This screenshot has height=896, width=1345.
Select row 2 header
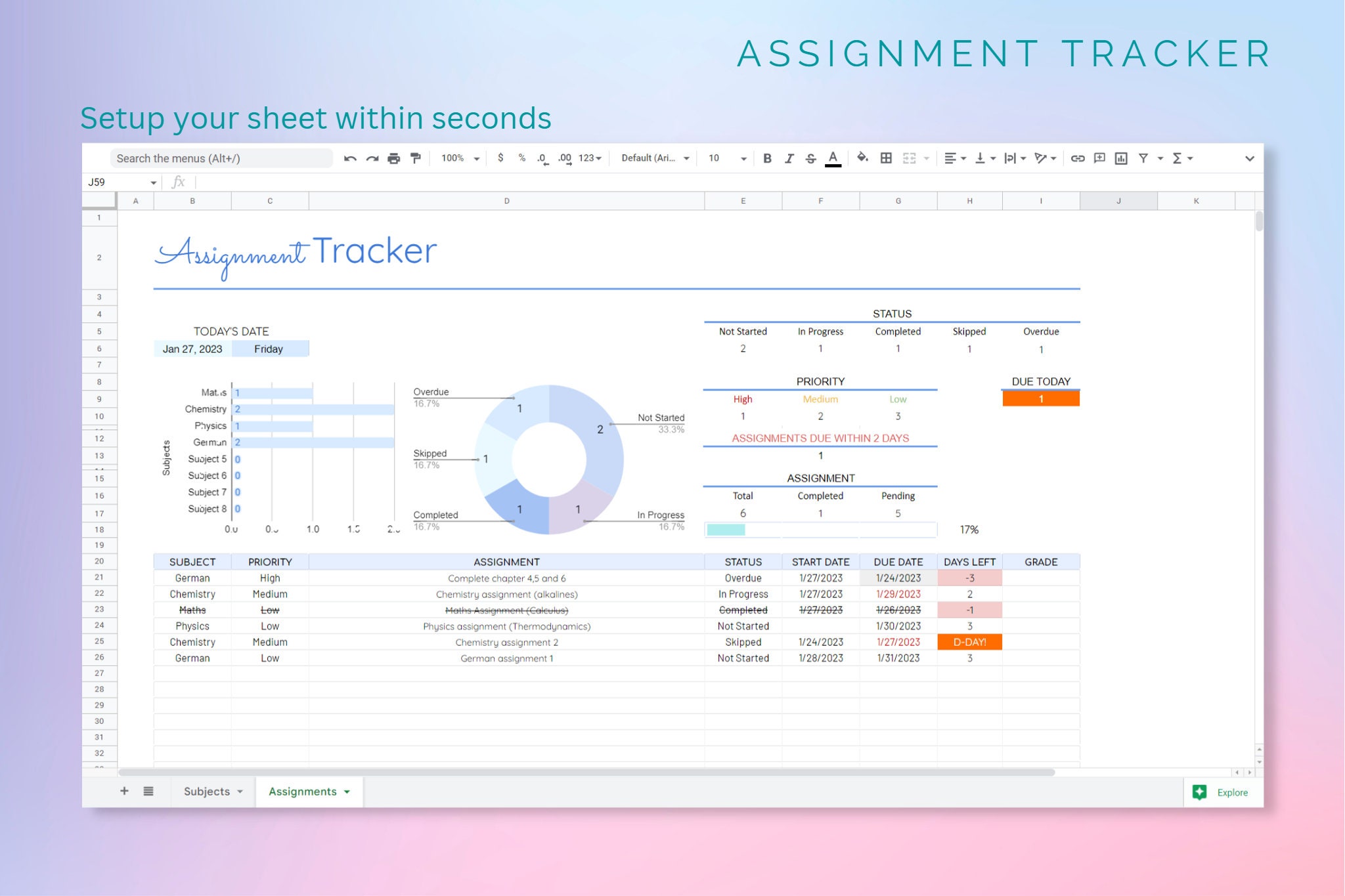99,257
